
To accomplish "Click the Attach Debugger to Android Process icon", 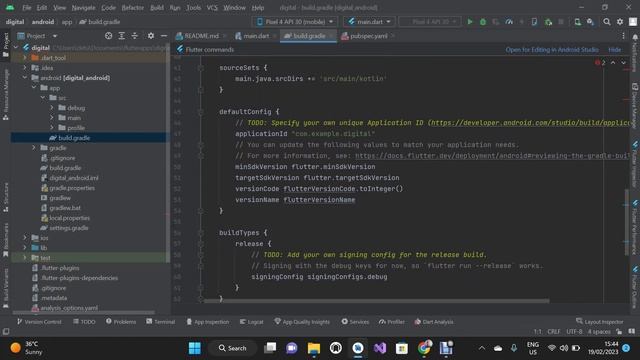I will coord(548,22).
